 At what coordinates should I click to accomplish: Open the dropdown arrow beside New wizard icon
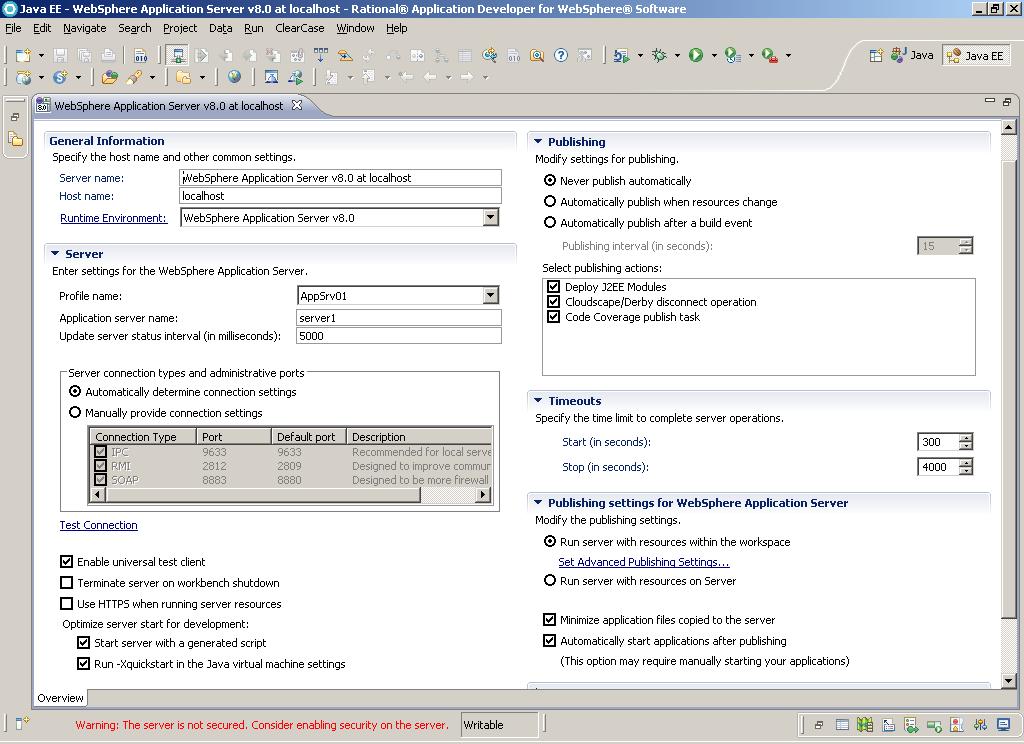pyautogui.click(x=41, y=56)
